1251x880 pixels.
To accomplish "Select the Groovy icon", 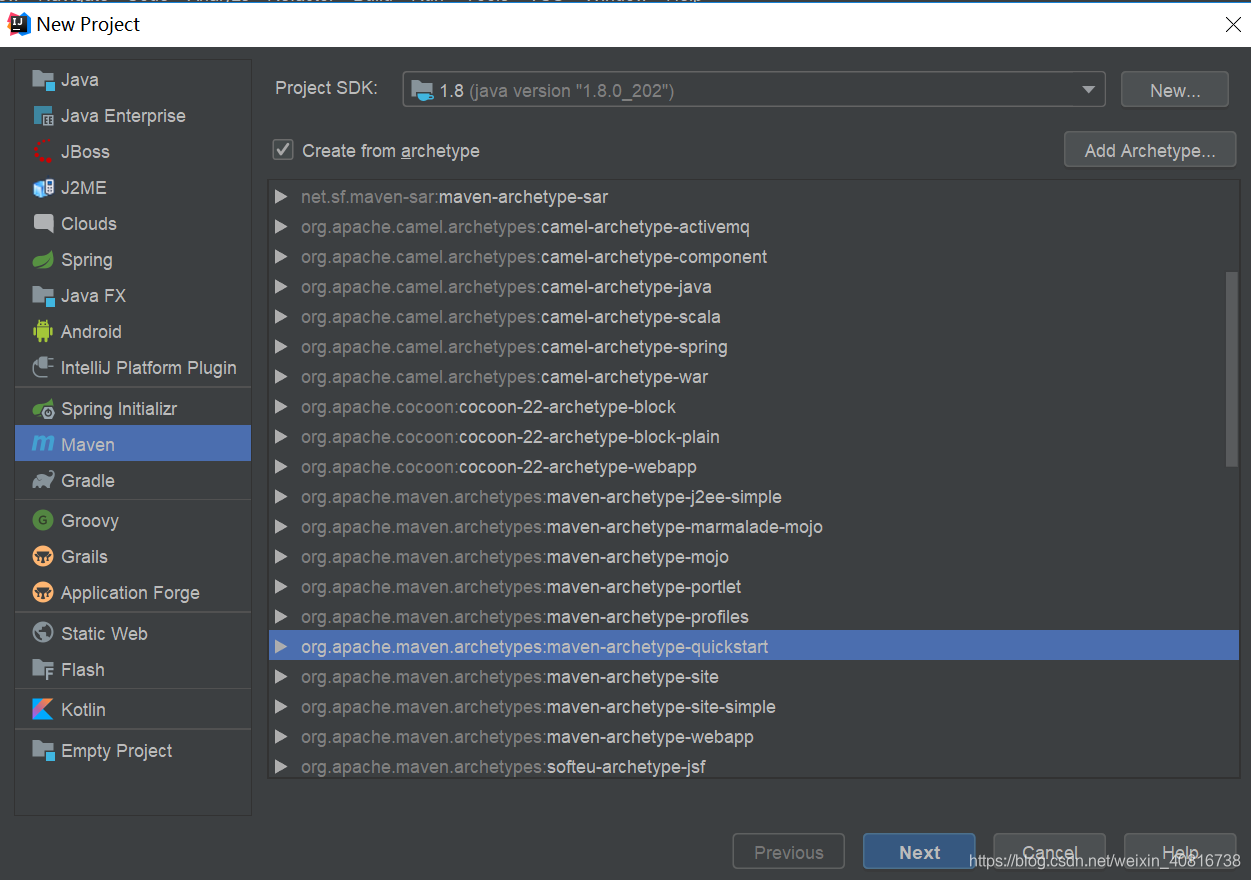I will click(43, 521).
